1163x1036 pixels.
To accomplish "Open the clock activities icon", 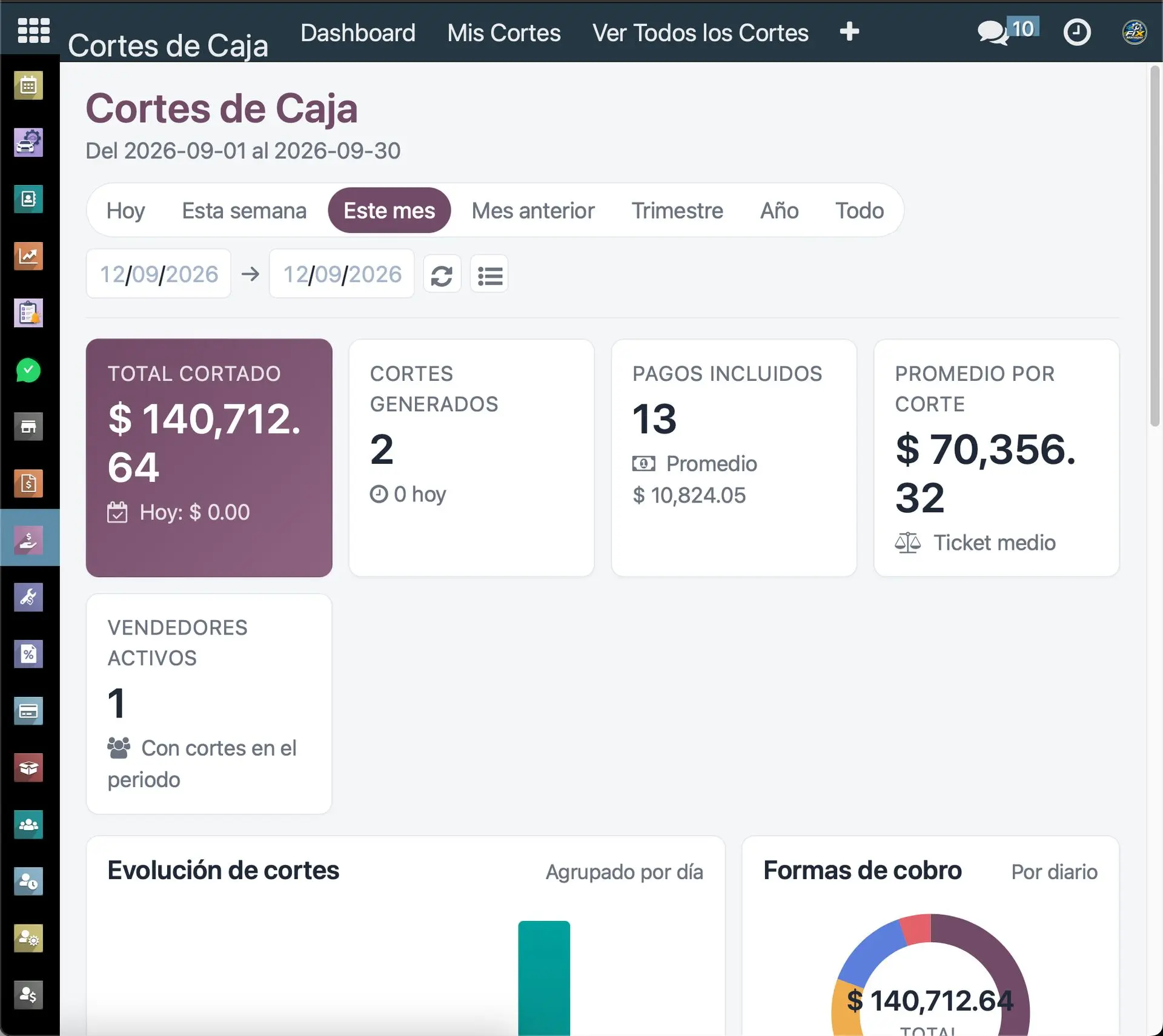I will coord(1077,32).
